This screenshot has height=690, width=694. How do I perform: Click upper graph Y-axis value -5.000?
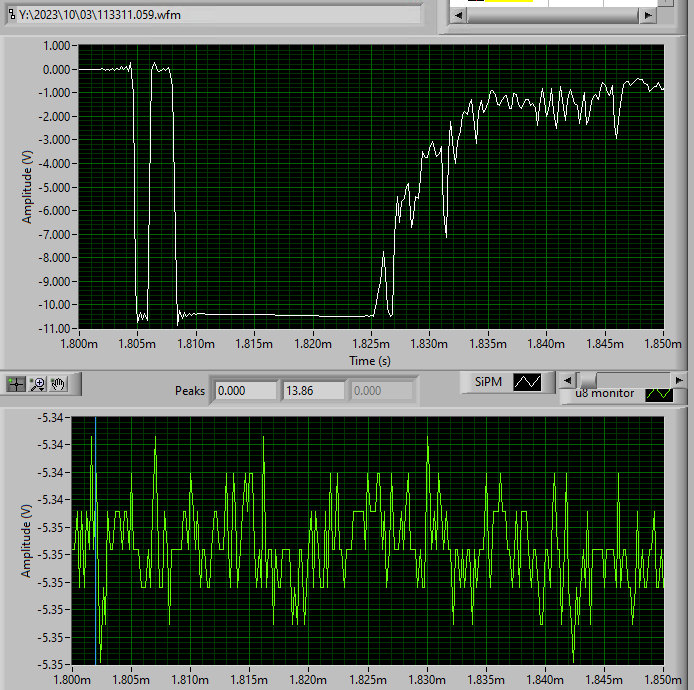[x=54, y=188]
